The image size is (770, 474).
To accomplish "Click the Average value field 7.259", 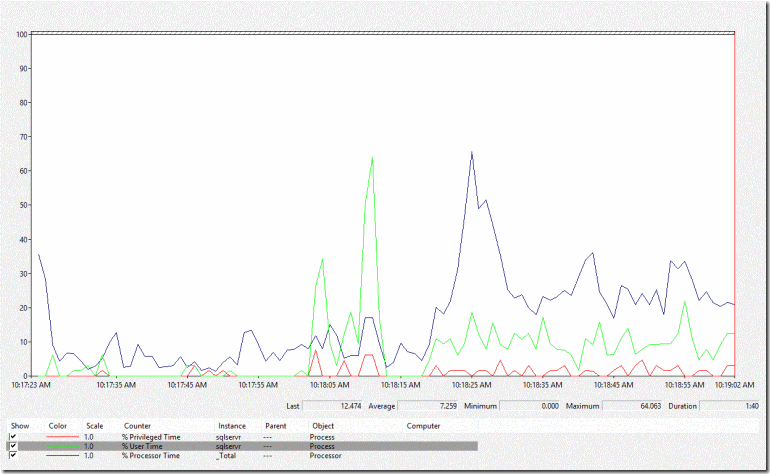I will click(x=428, y=406).
